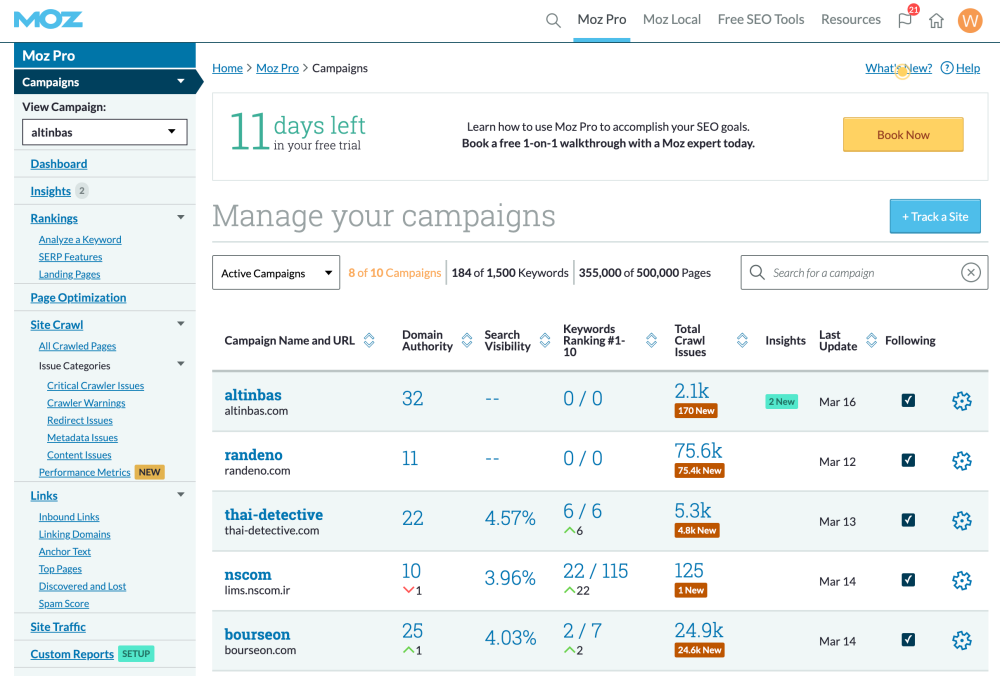Click the Book Now button
The width and height of the screenshot is (1000, 676).
[903, 135]
